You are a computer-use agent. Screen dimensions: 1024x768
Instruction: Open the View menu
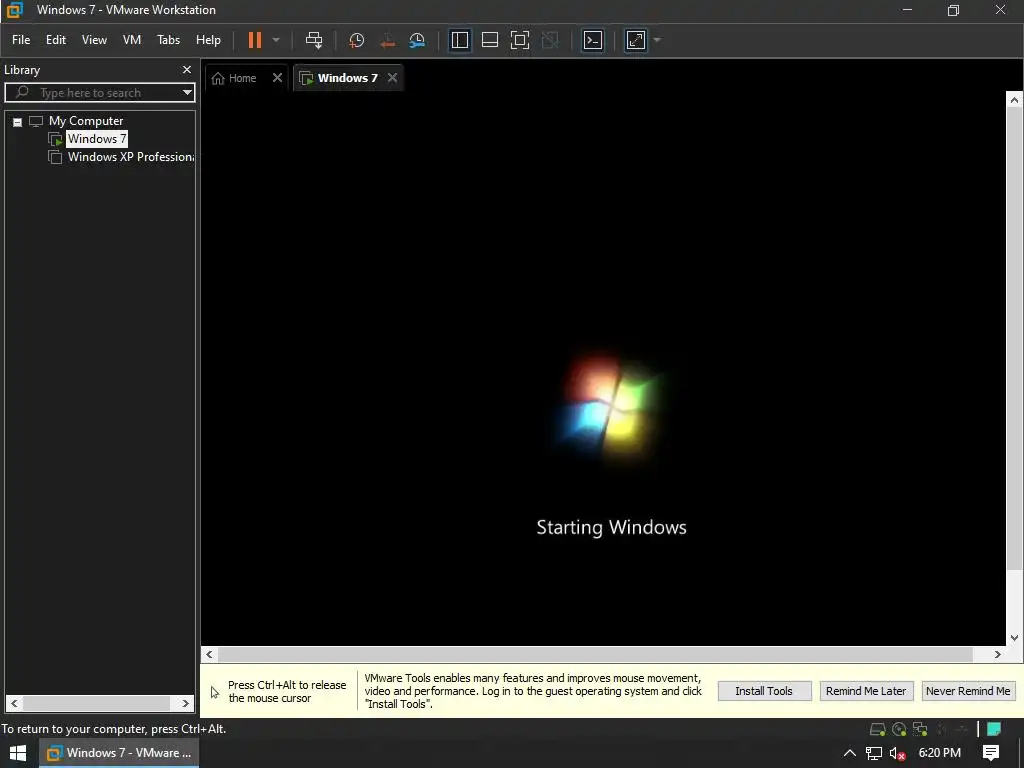tap(94, 40)
